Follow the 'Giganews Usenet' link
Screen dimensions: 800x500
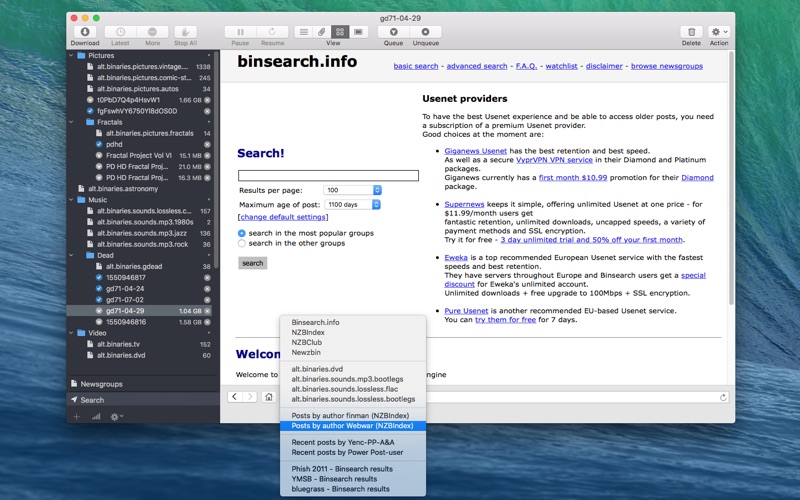476,151
